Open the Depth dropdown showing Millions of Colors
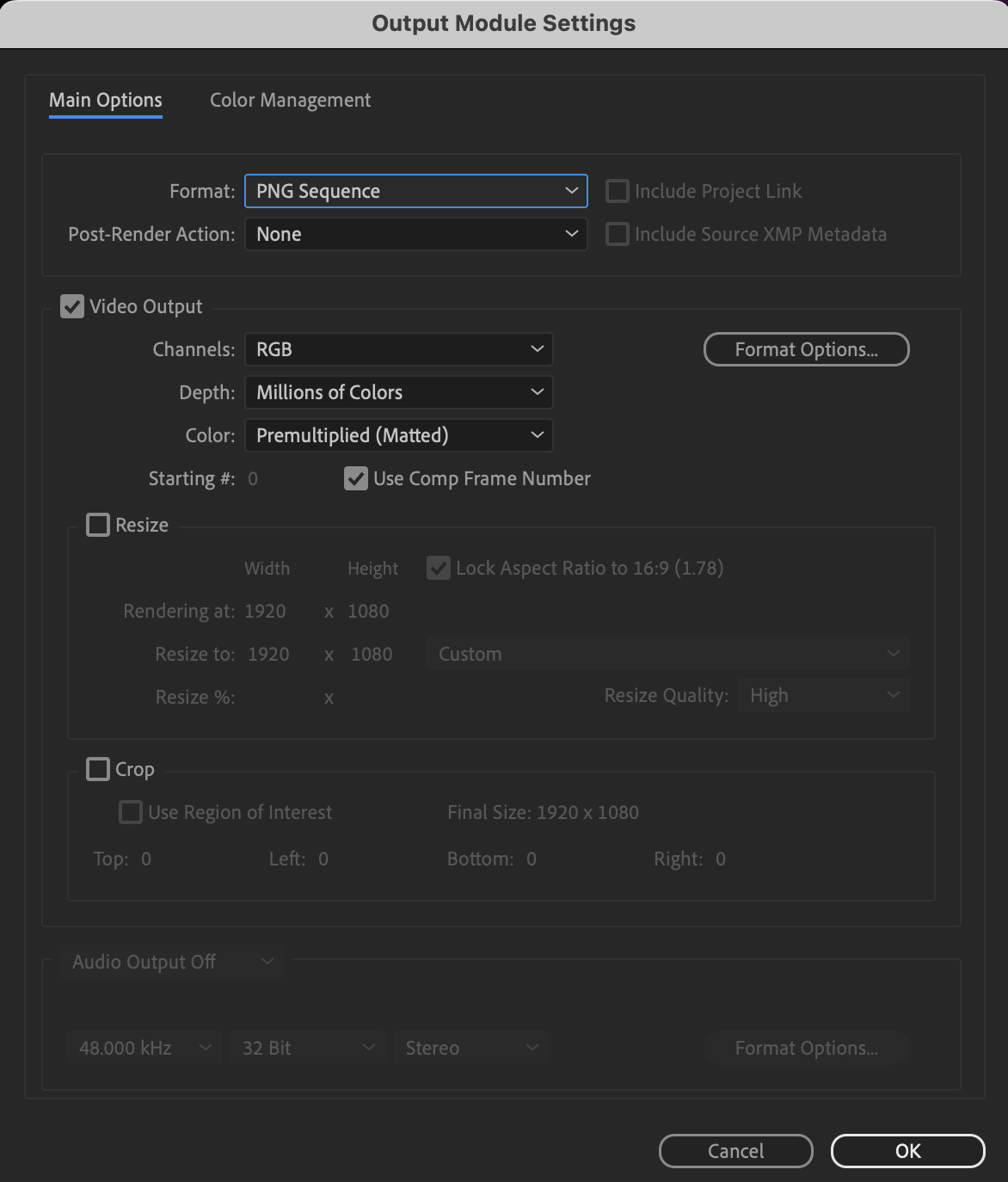Screen dimensions: 1008x1182 tap(397, 392)
